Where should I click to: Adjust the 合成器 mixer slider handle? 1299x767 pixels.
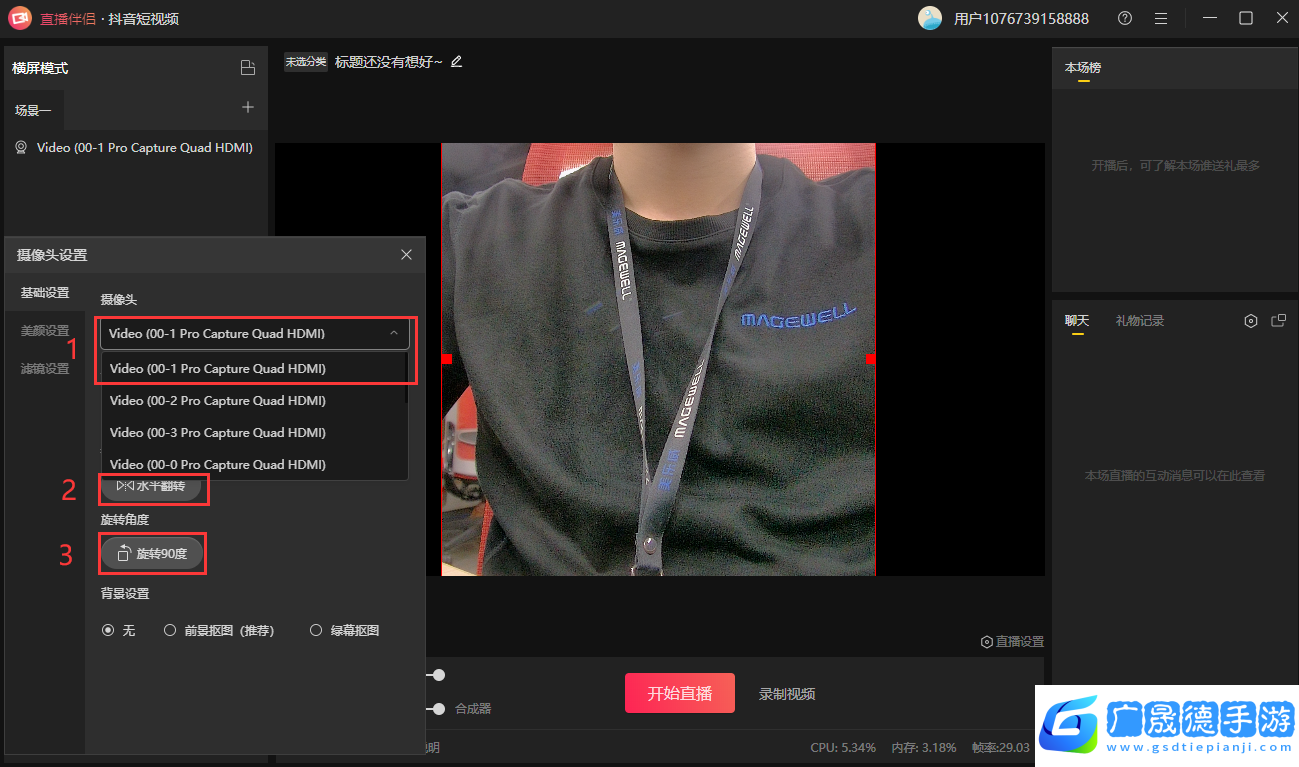pos(438,709)
